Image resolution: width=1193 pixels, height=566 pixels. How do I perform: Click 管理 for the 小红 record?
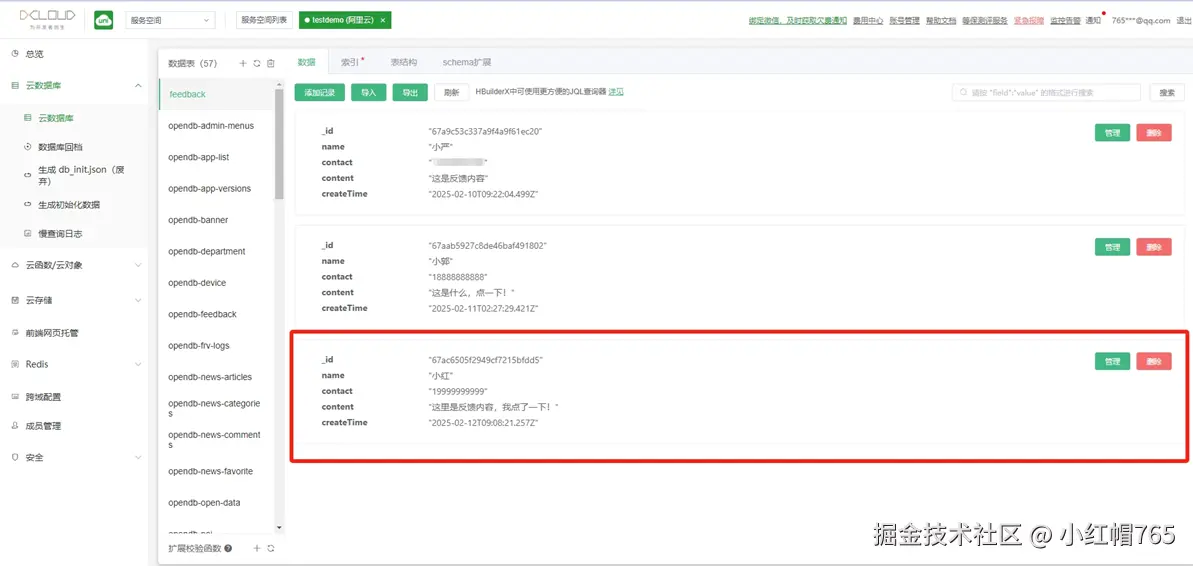tap(1112, 361)
